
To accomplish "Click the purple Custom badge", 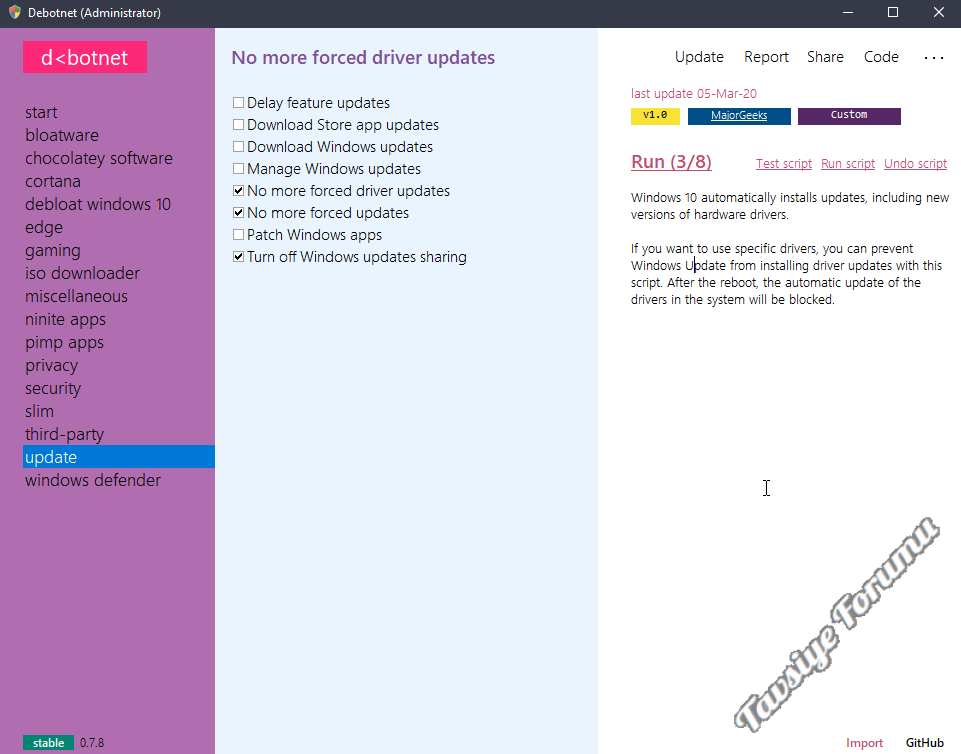I will [x=849, y=116].
